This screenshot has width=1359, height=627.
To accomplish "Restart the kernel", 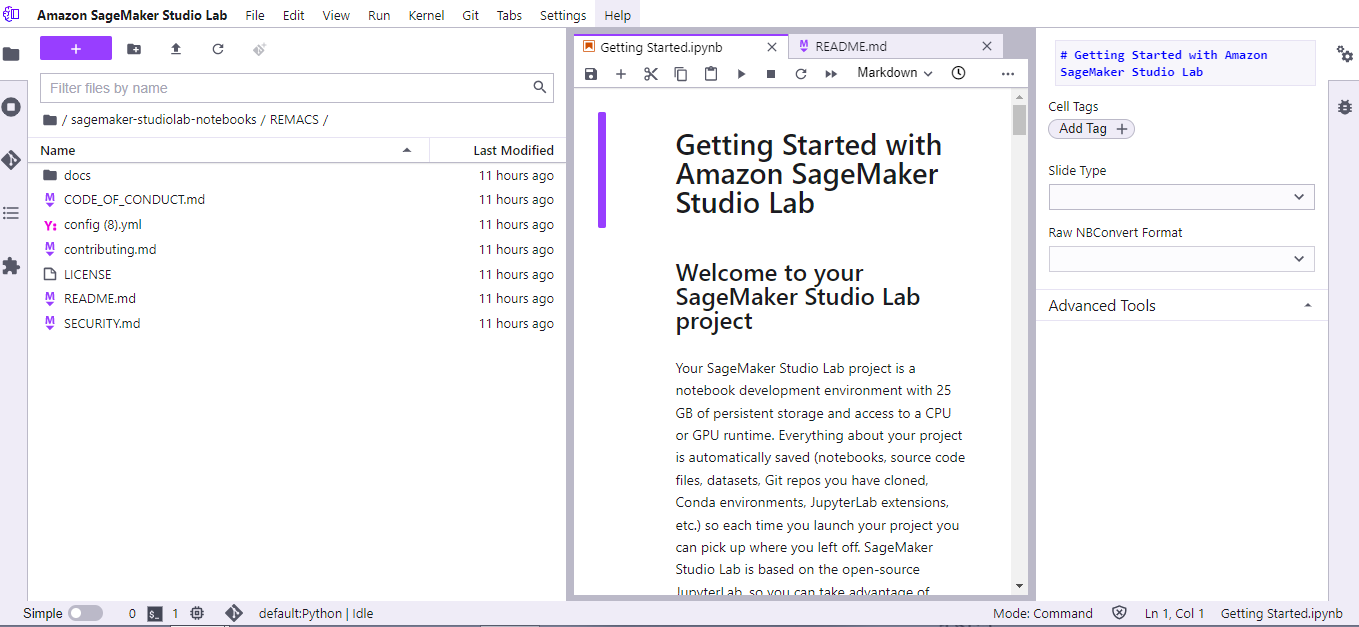I will (801, 73).
